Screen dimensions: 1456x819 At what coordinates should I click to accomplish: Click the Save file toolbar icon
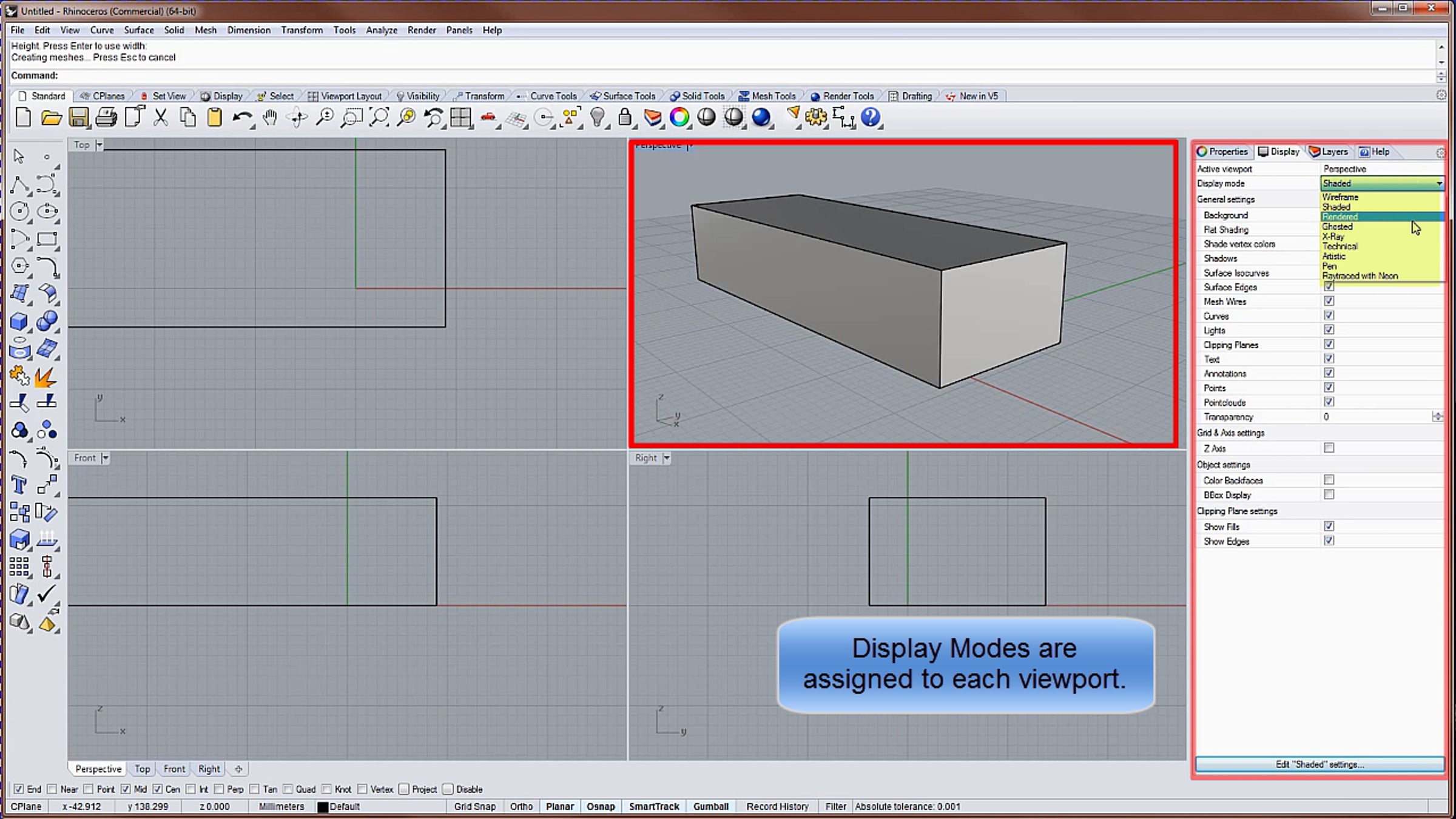click(x=79, y=118)
